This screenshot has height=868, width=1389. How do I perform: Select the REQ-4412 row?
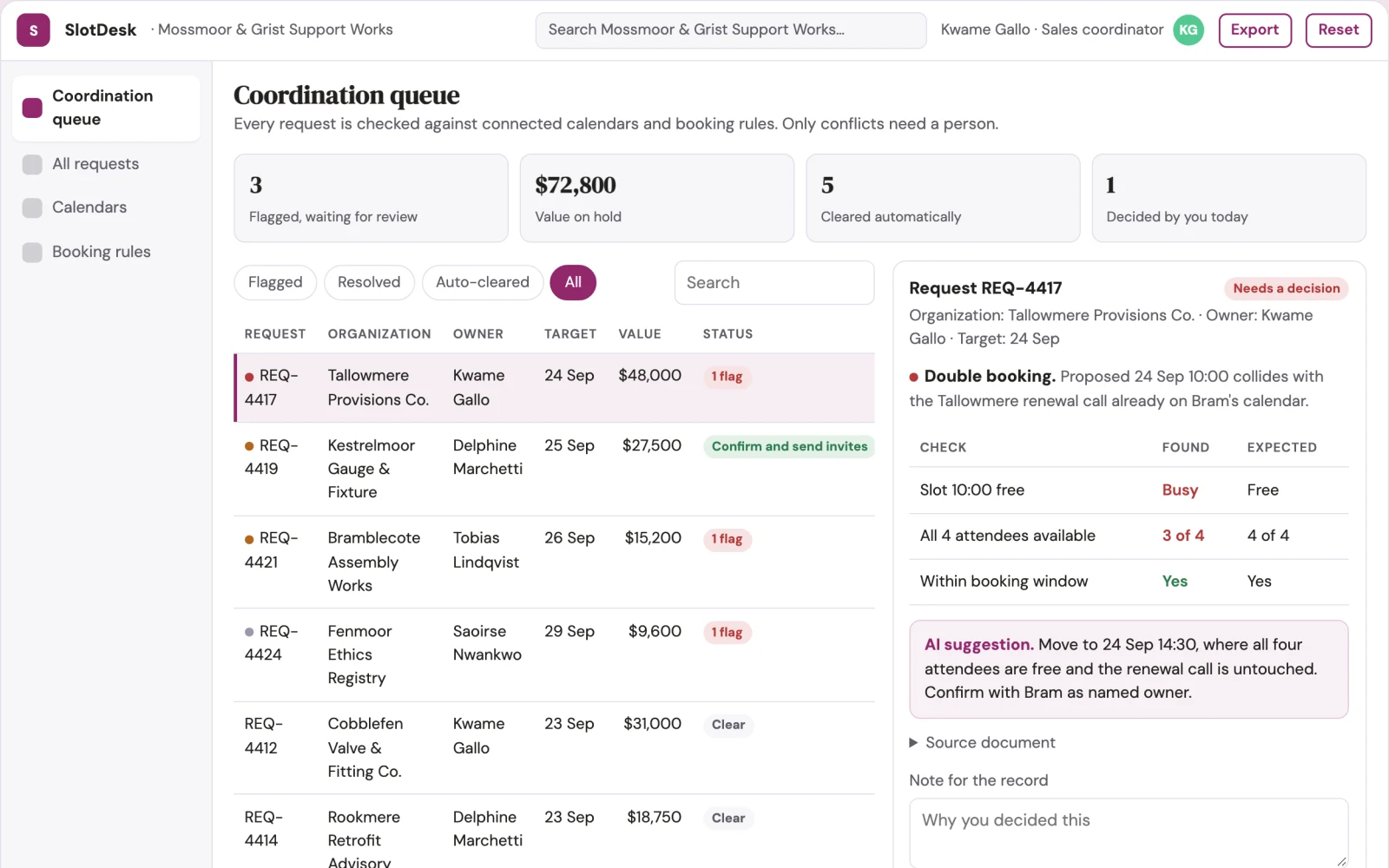coord(554,747)
